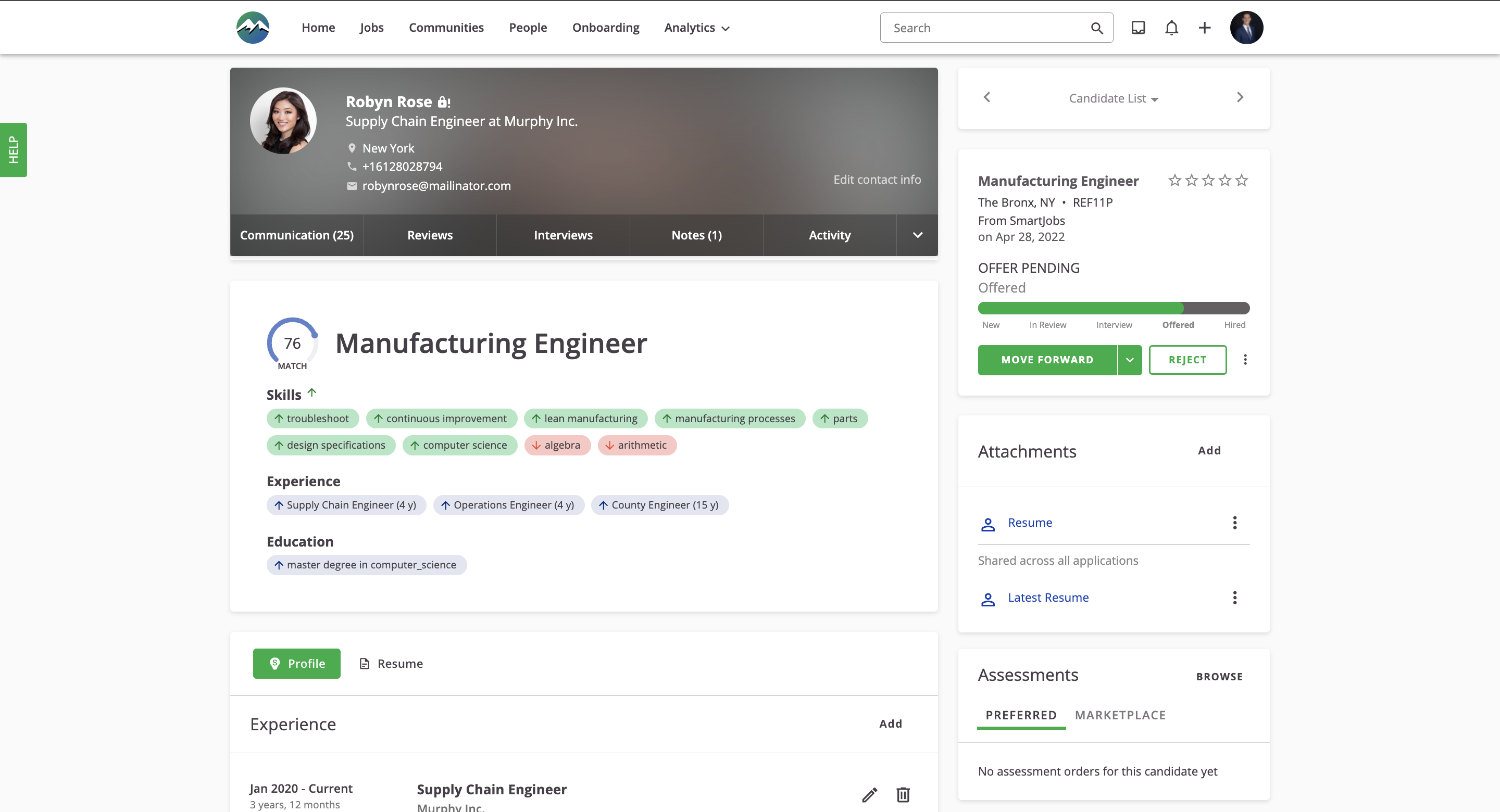Screen dimensions: 1500x812
Task: Click the master degree education chip
Action: tap(366, 565)
